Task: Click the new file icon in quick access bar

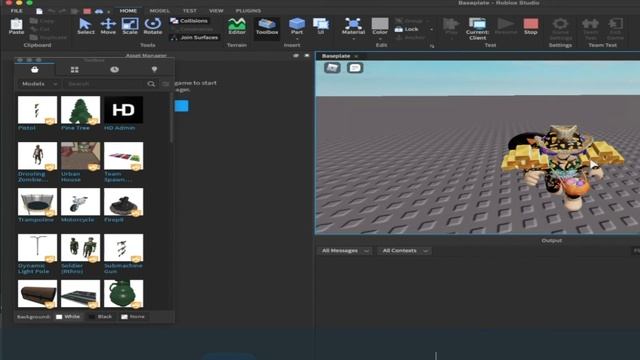Action: (x=39, y=11)
